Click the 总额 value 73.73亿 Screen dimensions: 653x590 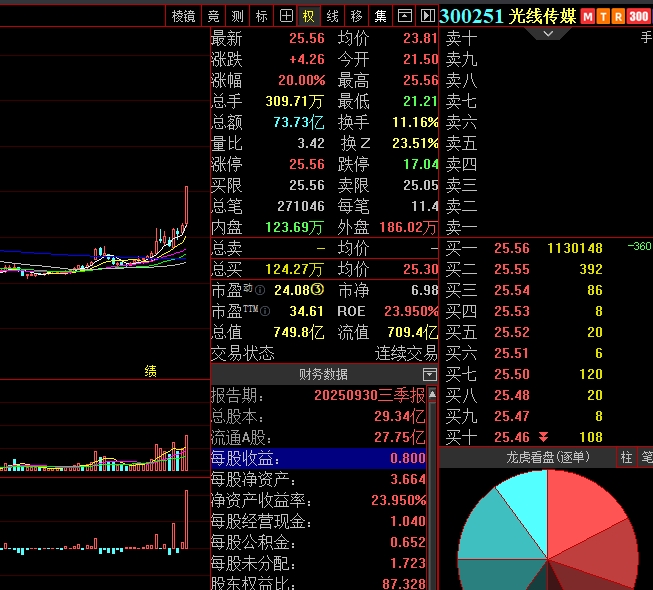pyautogui.click(x=299, y=122)
